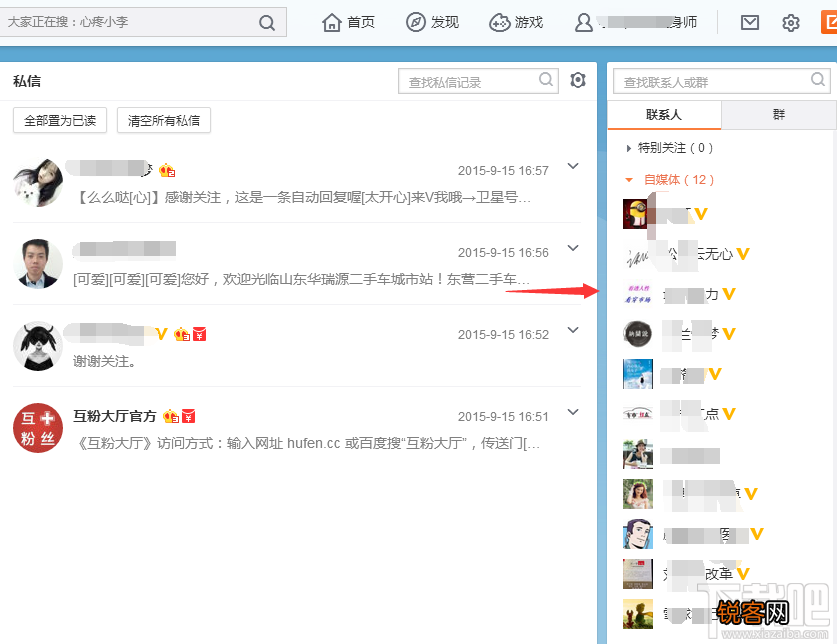The width and height of the screenshot is (837, 644).
Task: Open the horned girl avatar in 16:52 message
Action: click(38, 346)
